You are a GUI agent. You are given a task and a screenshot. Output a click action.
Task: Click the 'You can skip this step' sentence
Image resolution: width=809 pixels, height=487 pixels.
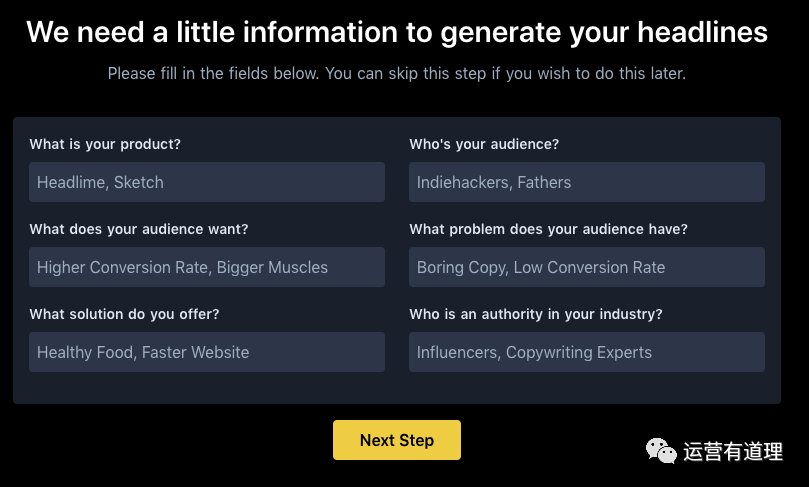coord(506,73)
